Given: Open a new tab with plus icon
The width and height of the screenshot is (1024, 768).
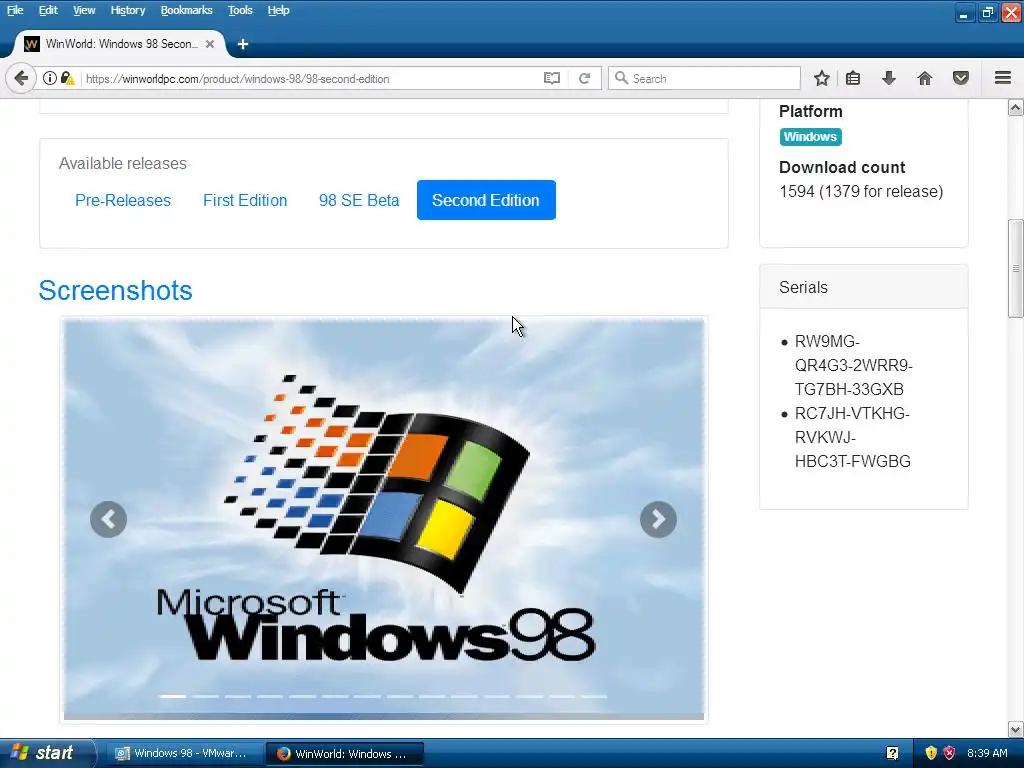Looking at the screenshot, I should tap(243, 44).
